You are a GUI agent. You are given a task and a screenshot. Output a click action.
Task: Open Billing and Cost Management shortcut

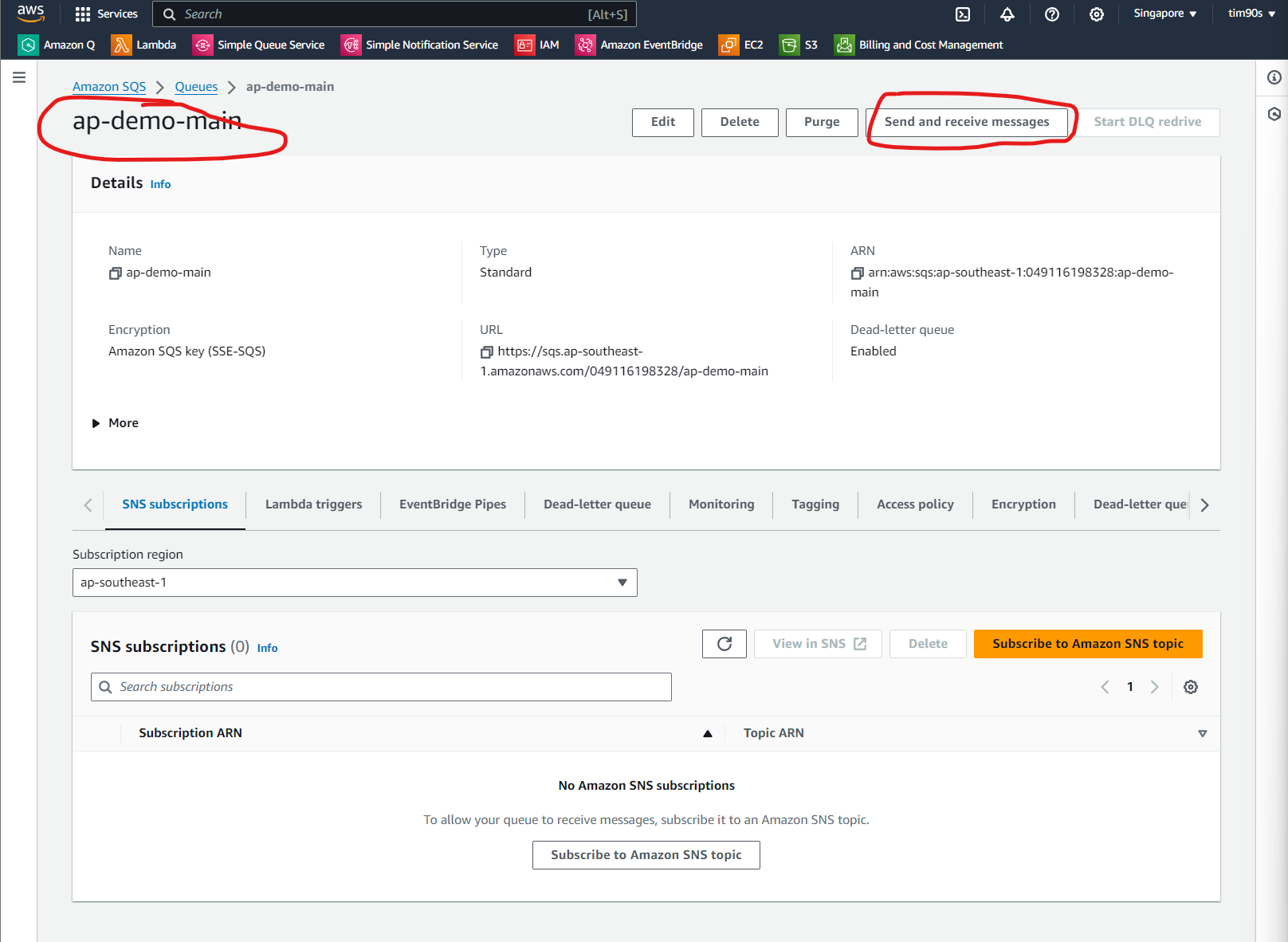tap(919, 45)
